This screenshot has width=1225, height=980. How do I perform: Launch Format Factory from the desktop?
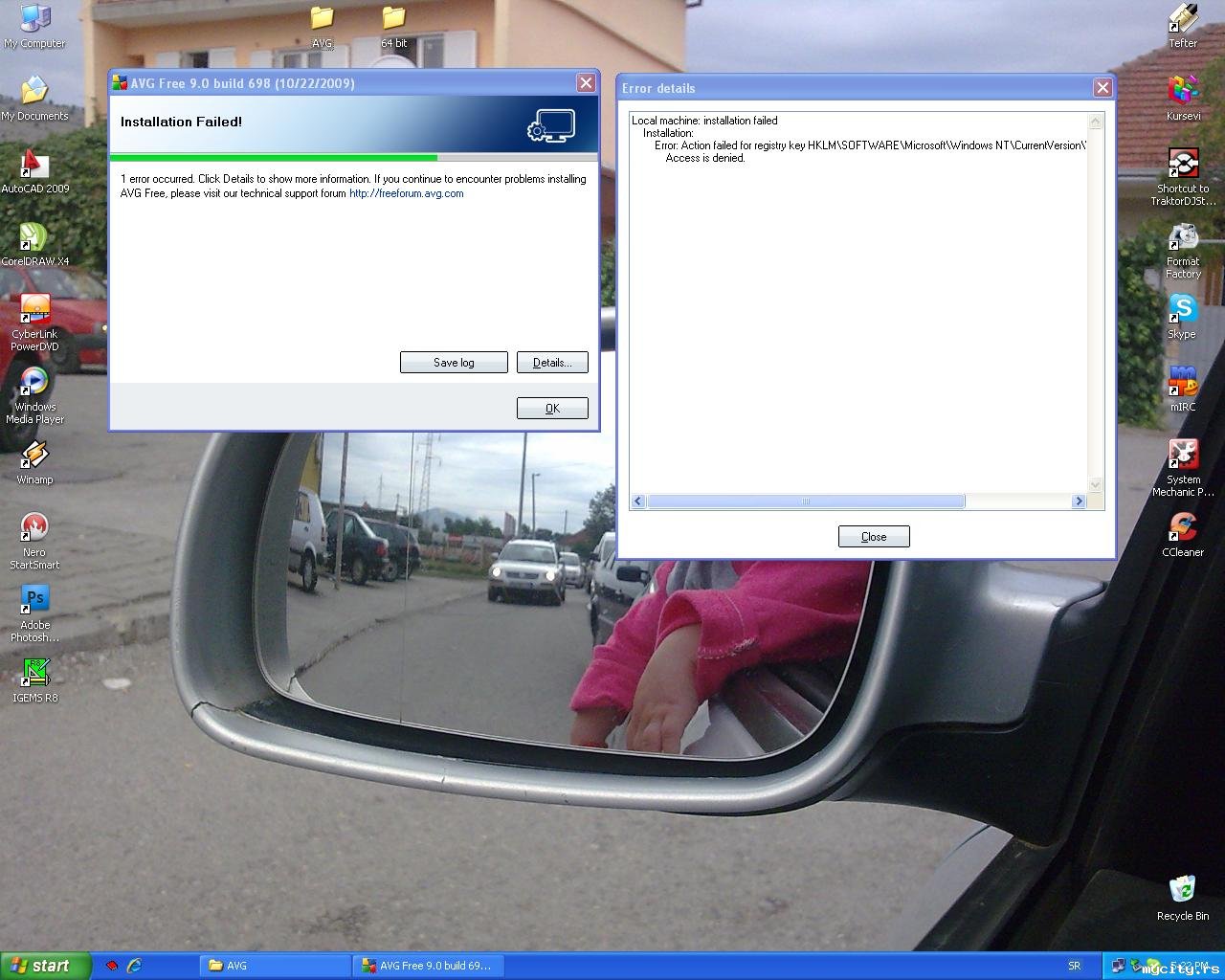click(x=1183, y=250)
